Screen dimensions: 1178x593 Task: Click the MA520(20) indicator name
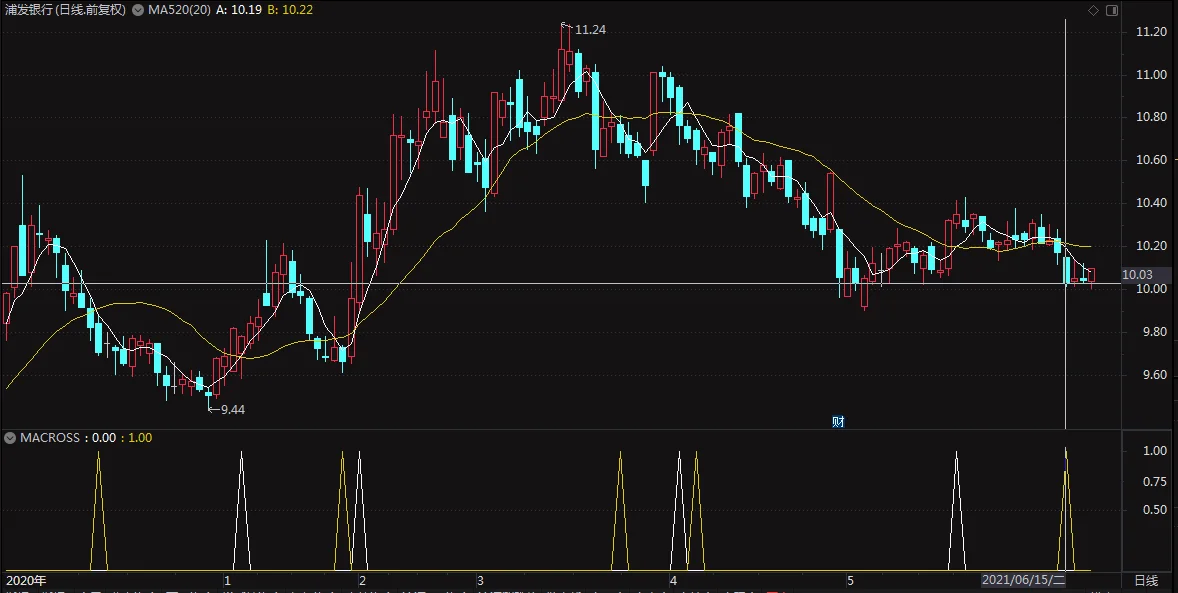tap(178, 11)
